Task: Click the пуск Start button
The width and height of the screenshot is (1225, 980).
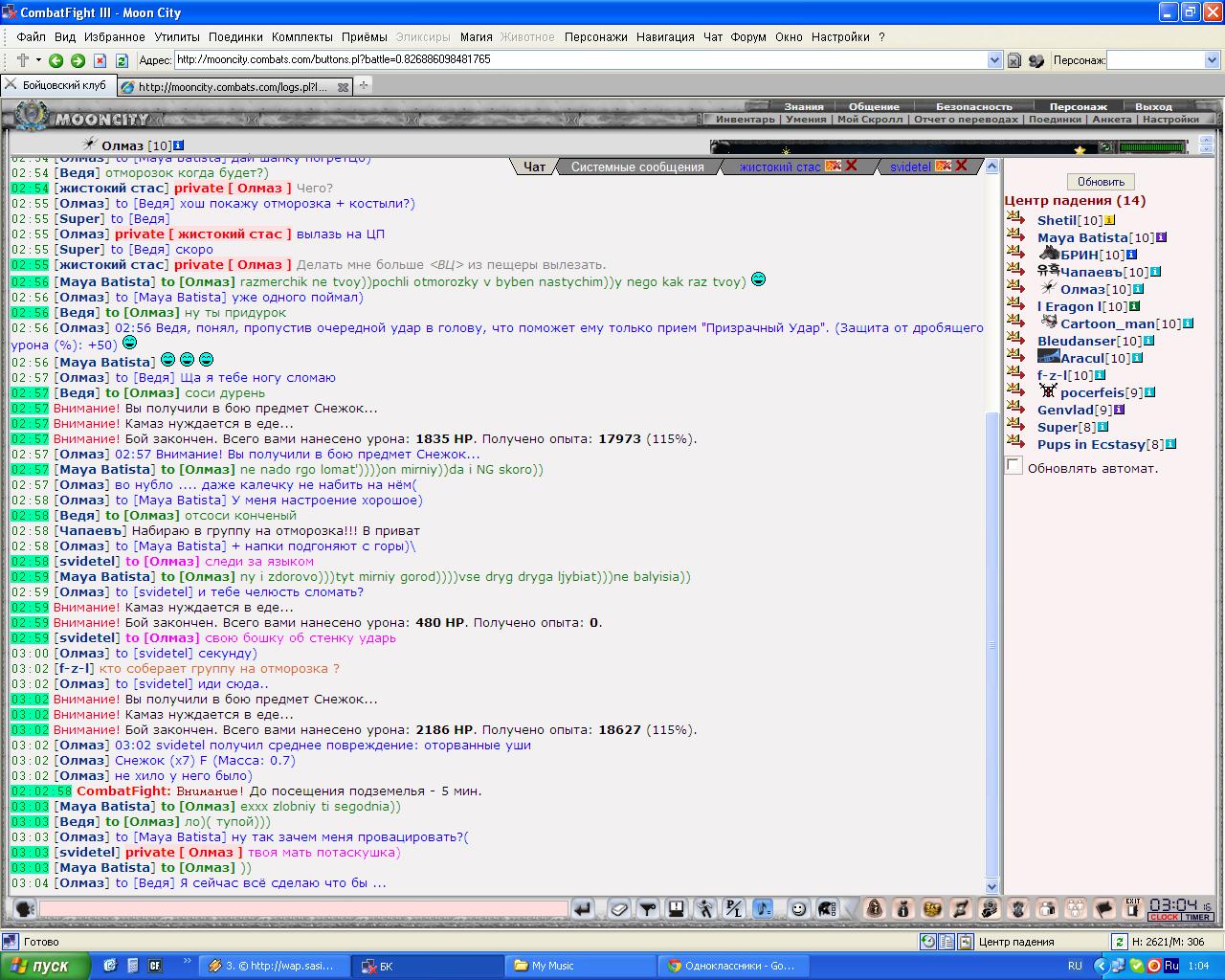Action: coord(46,966)
